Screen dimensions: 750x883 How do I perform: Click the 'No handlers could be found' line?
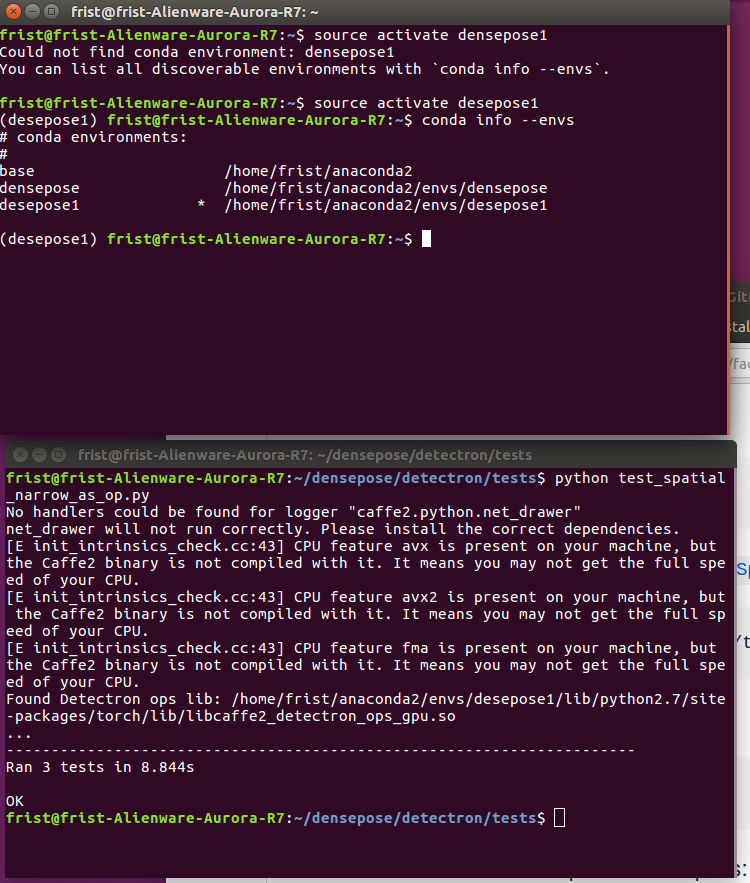coord(293,512)
